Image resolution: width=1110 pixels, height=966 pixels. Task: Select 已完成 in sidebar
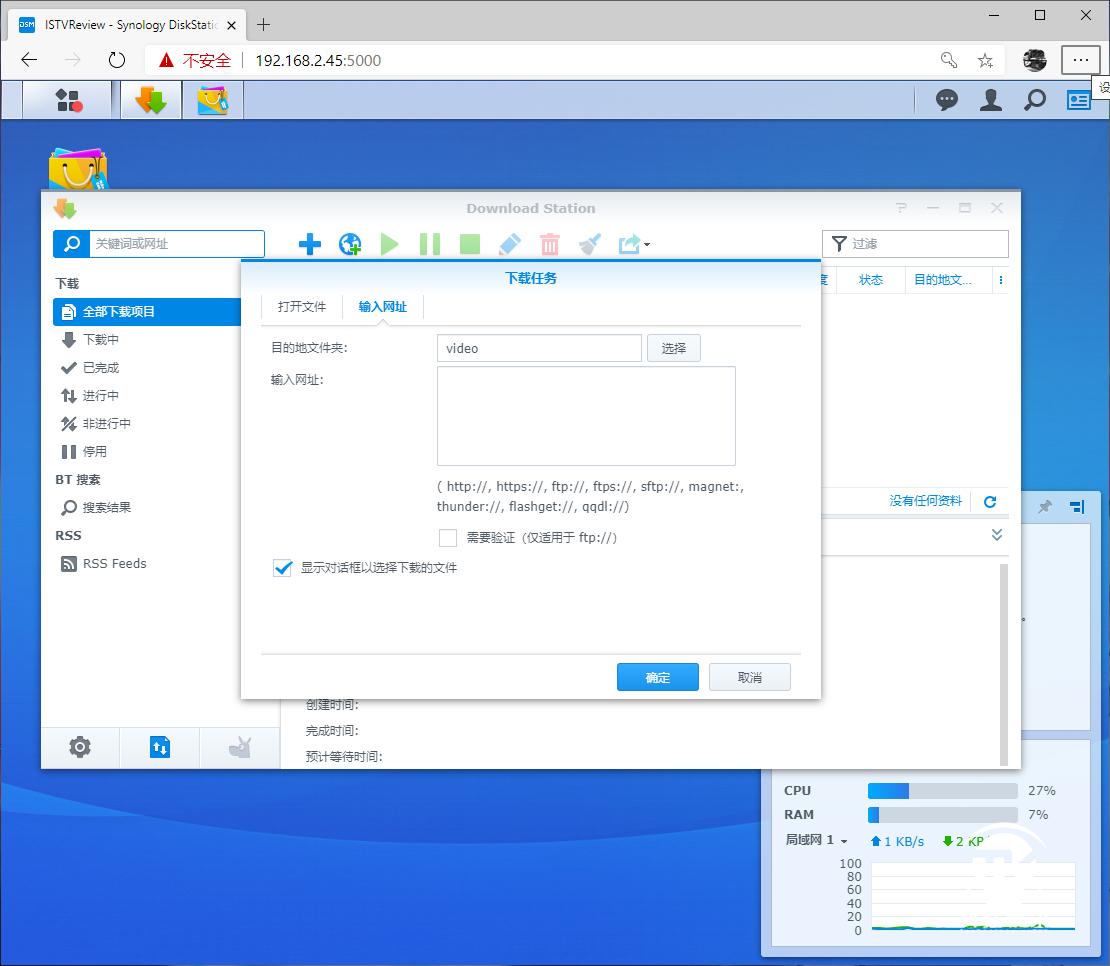pos(101,367)
